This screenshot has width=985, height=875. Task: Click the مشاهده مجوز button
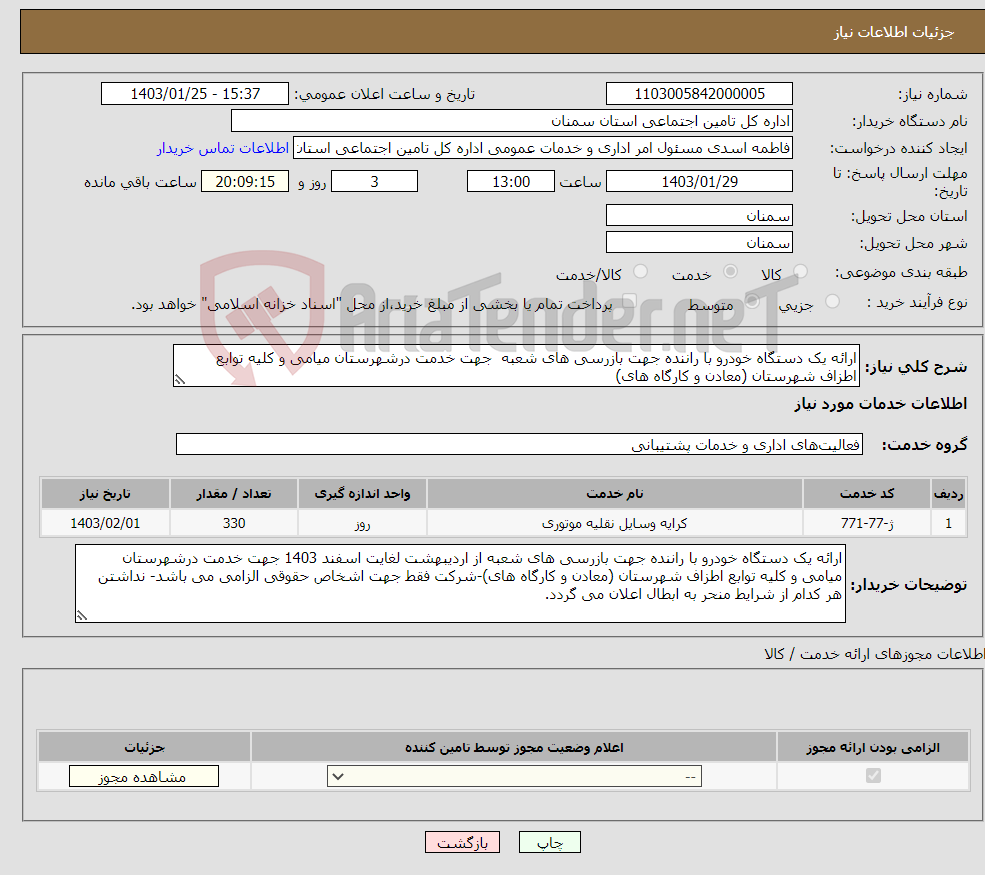coord(144,776)
